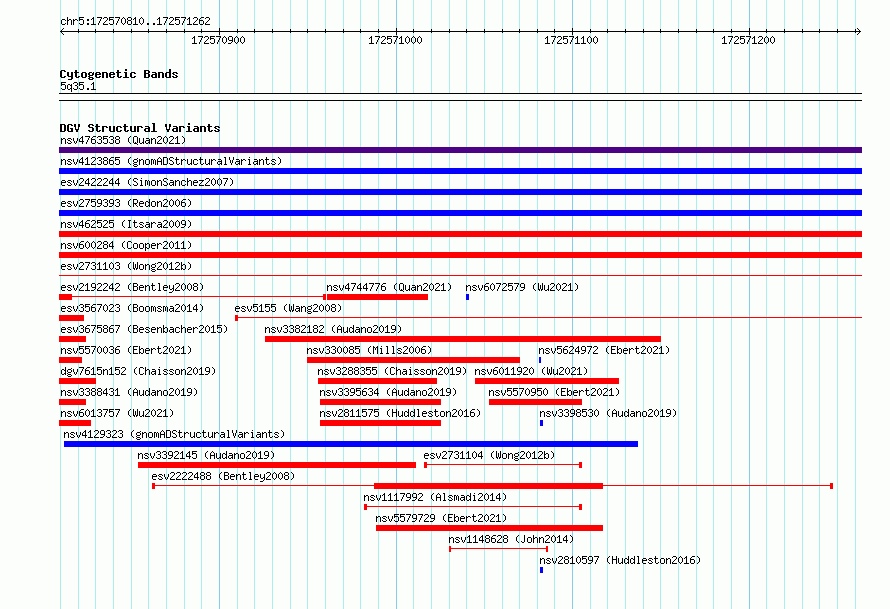Image resolution: width=890 pixels, height=609 pixels.
Task: Click the nsv4123865 (gnomADStructuralVariants) label
Action: (x=171, y=161)
